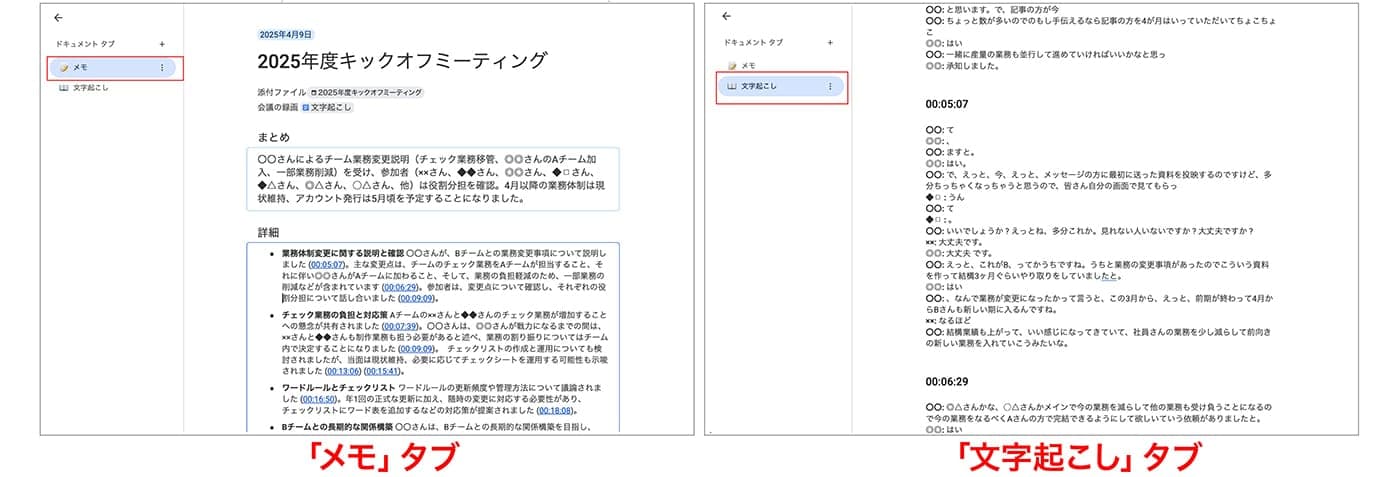Add a document tab using right panel plus
1400x477 pixels.
829,43
